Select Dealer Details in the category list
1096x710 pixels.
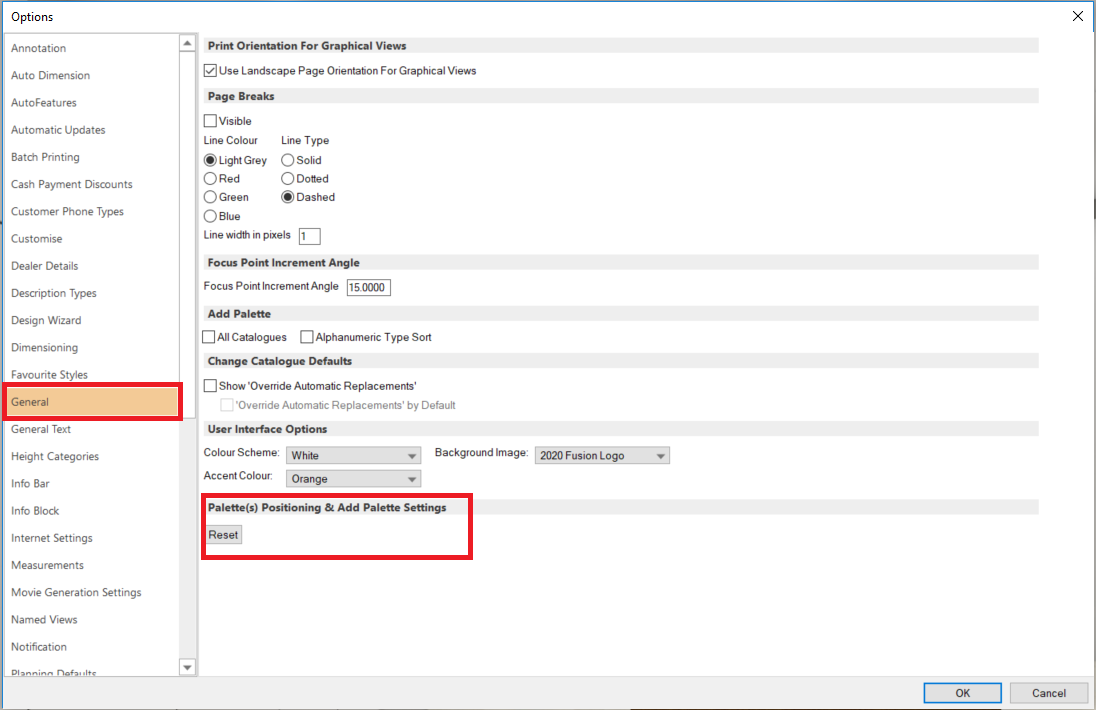45,266
